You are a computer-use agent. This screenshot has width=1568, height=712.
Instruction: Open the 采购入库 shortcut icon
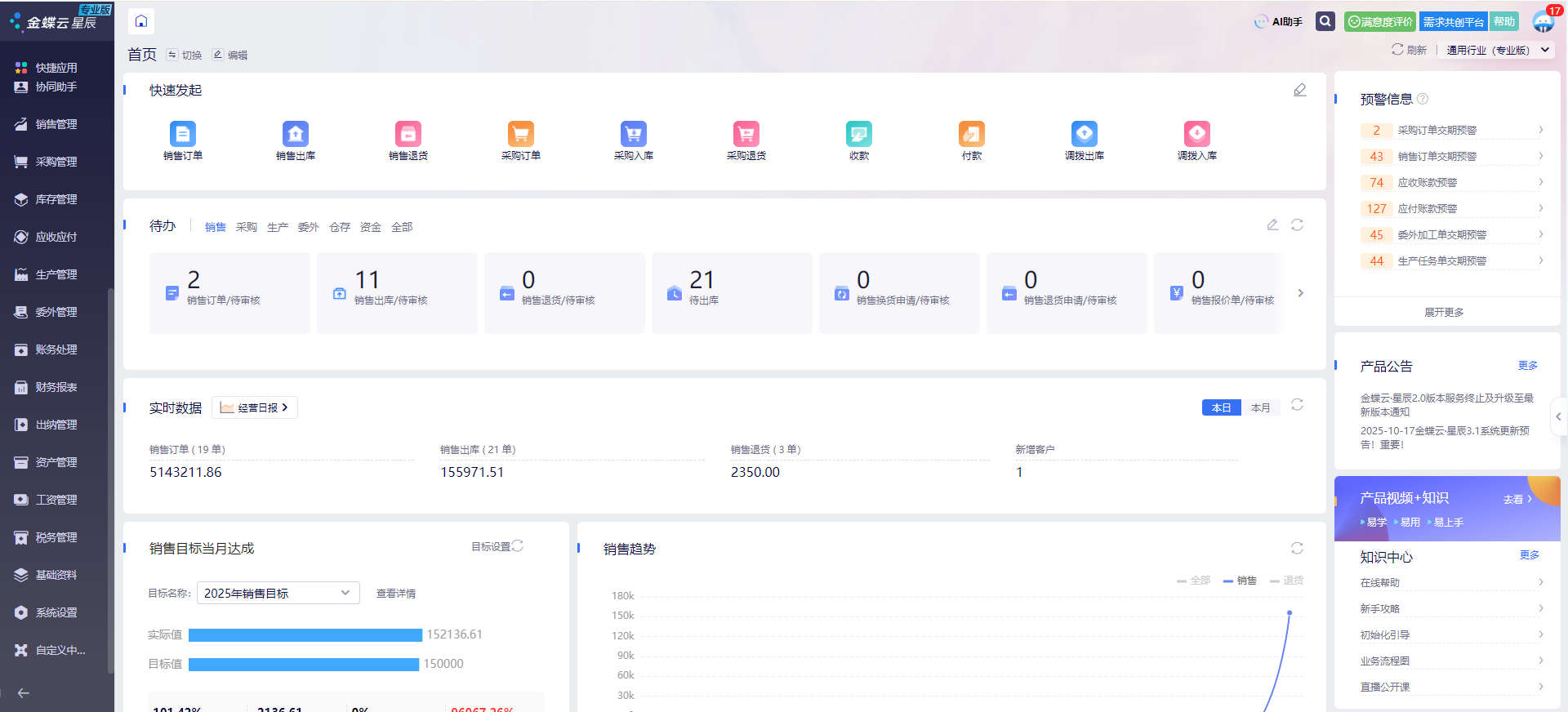pos(633,135)
